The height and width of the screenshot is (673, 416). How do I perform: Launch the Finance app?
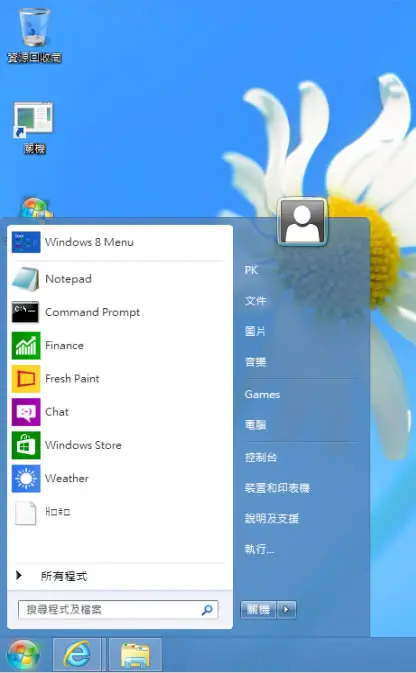coord(117,346)
